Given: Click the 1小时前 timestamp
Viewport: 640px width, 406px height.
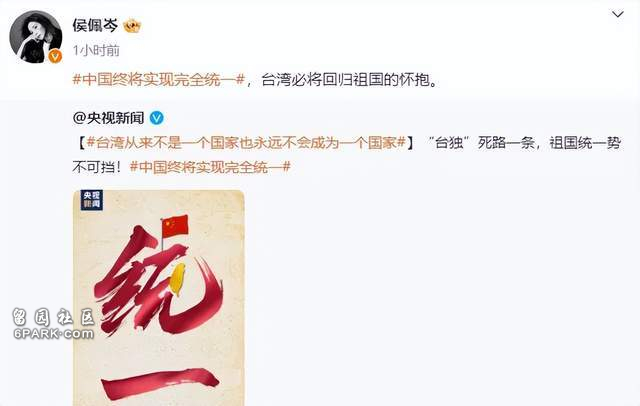Looking at the screenshot, I should coord(96,51).
